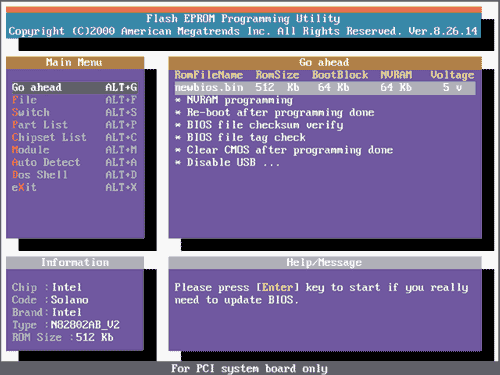Screen dimensions: 500x375
Task: Select the Module menu item
Action: click(x=75, y=150)
